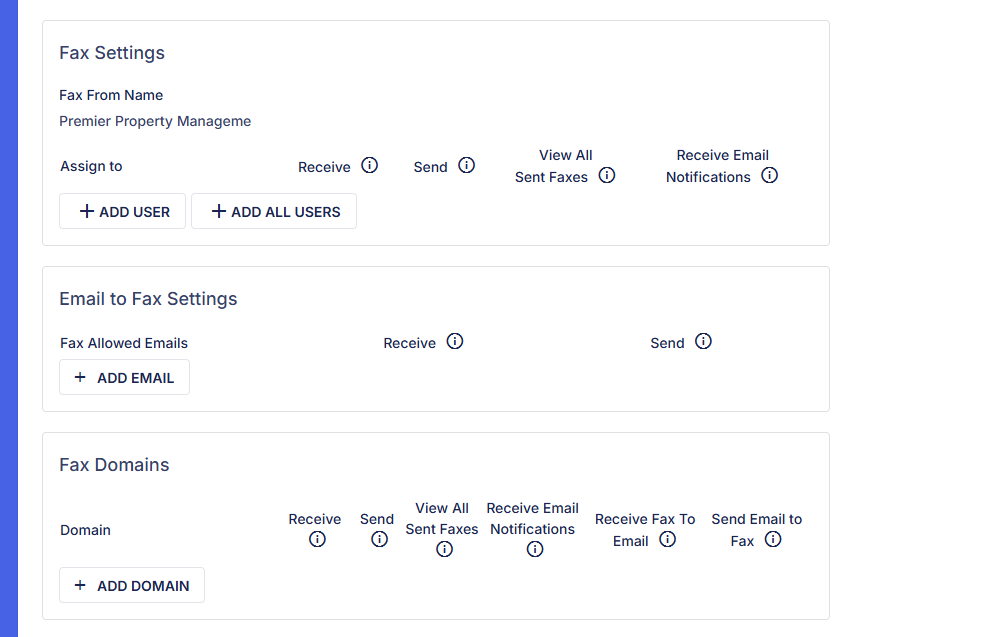Click info icon under Receive in Fax Domains
Image resolution: width=999 pixels, height=637 pixels.
click(317, 539)
